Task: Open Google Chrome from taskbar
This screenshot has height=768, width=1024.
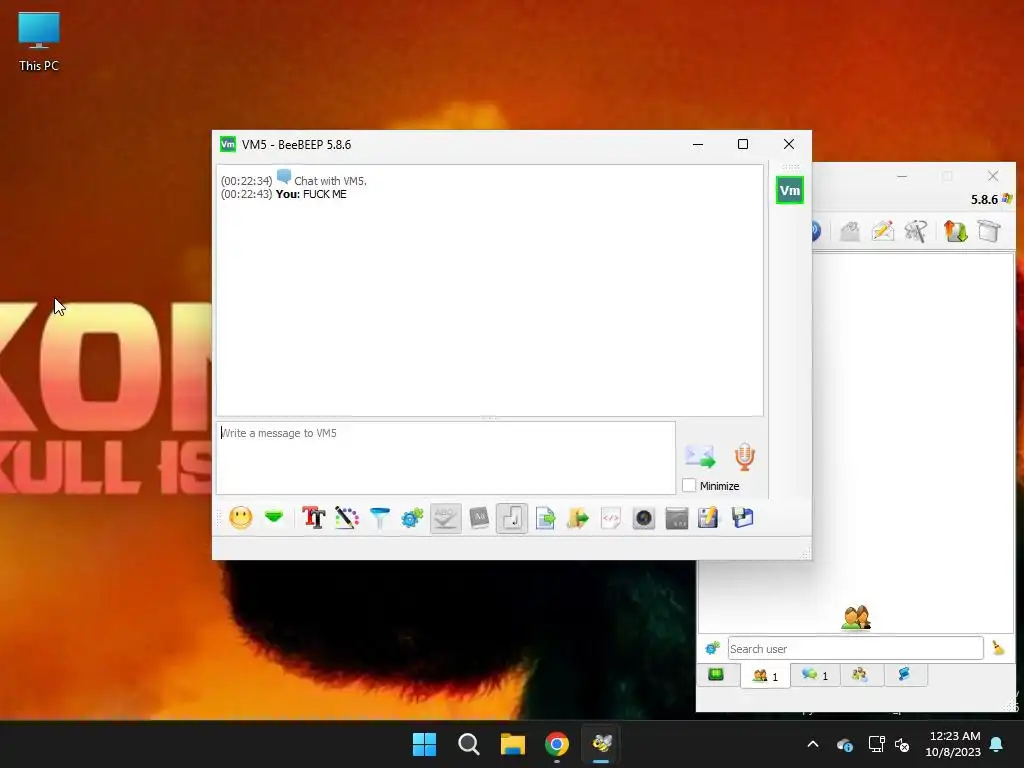Action: click(x=557, y=744)
